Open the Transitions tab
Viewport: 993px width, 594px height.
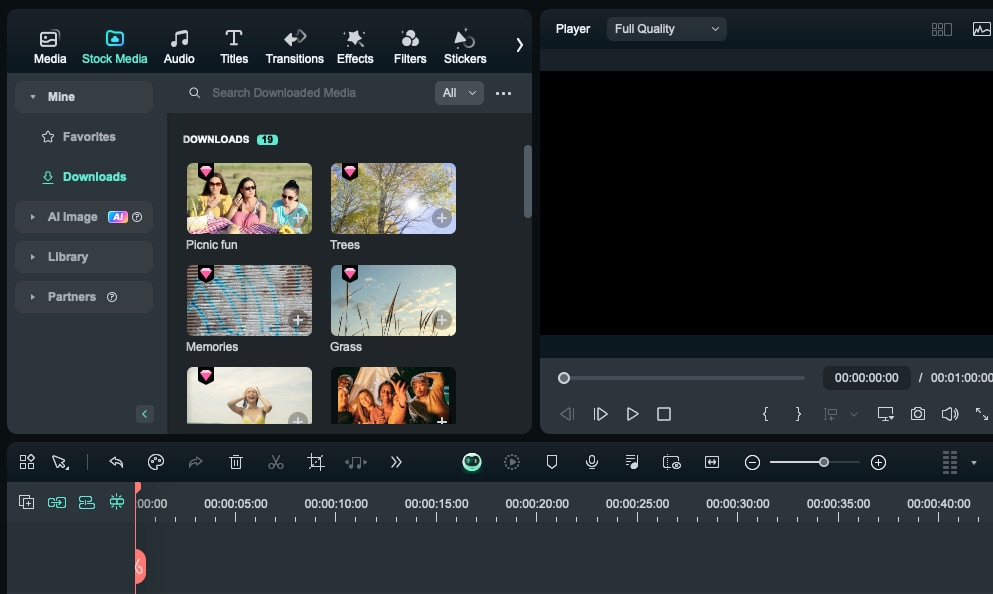[x=294, y=47]
